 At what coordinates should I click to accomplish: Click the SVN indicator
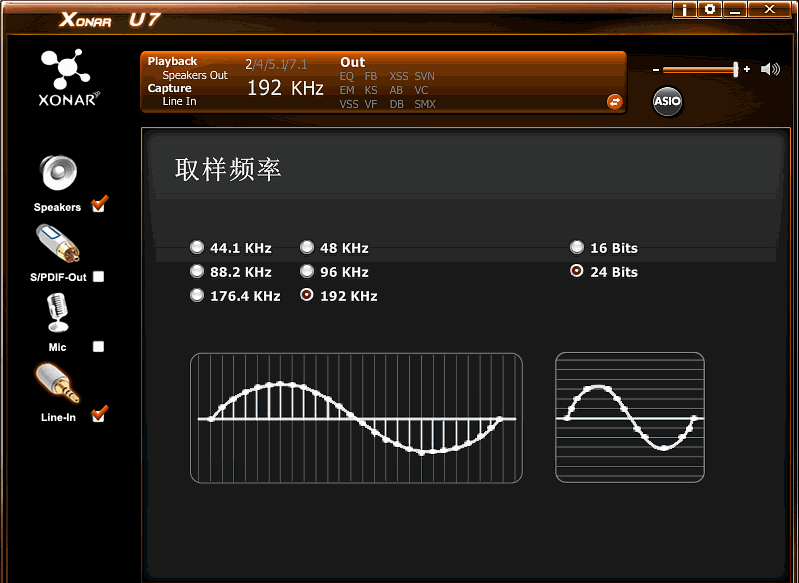tap(424, 76)
